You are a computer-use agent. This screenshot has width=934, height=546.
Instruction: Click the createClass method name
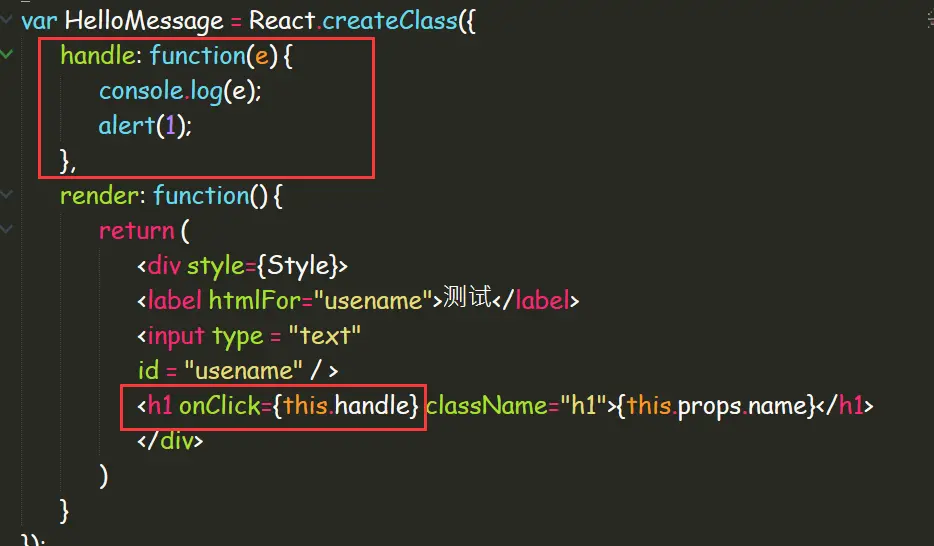tap(390, 21)
